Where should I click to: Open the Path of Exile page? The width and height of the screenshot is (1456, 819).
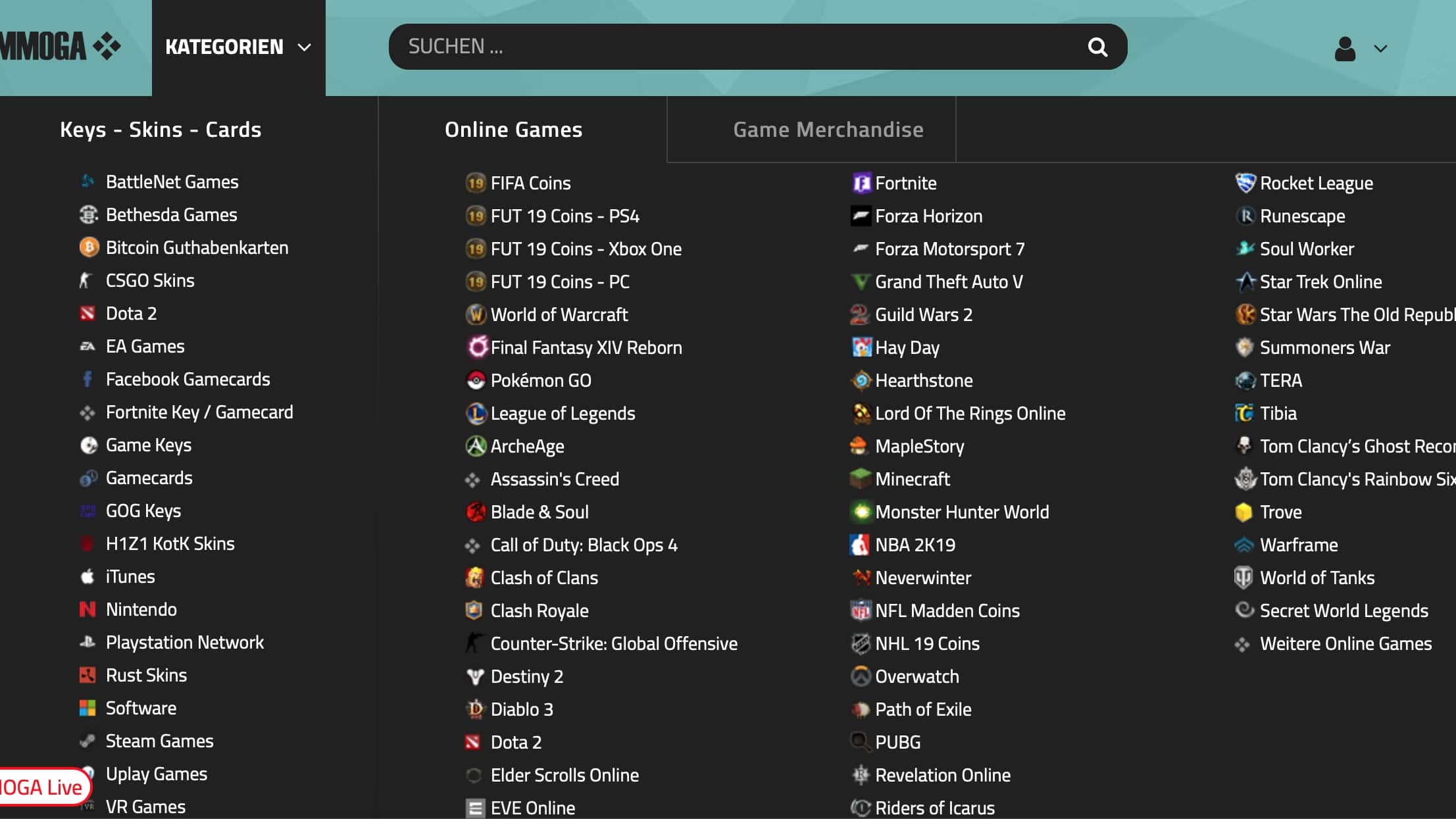point(923,709)
